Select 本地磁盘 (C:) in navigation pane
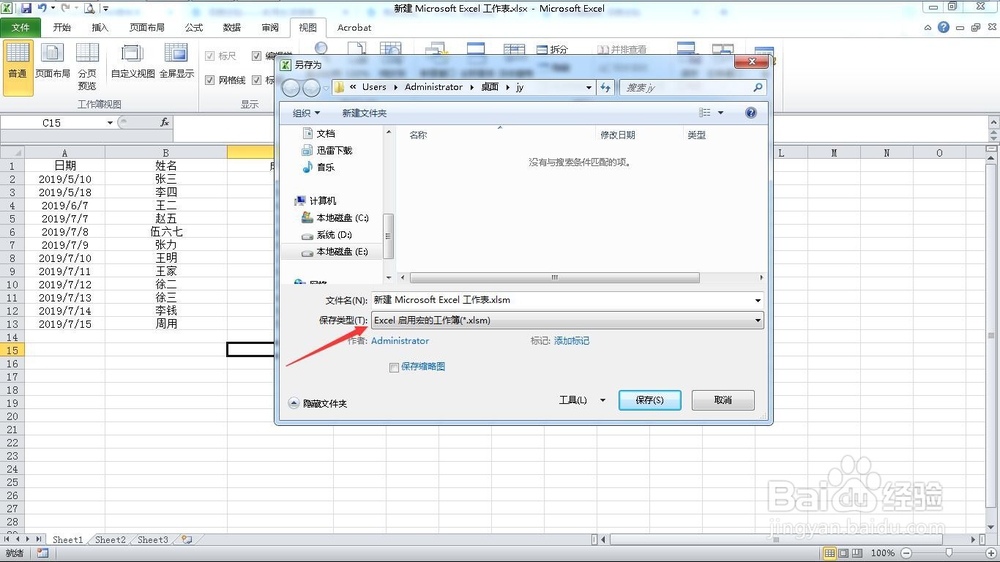Screen dimensions: 1000x562 (x=335, y=218)
